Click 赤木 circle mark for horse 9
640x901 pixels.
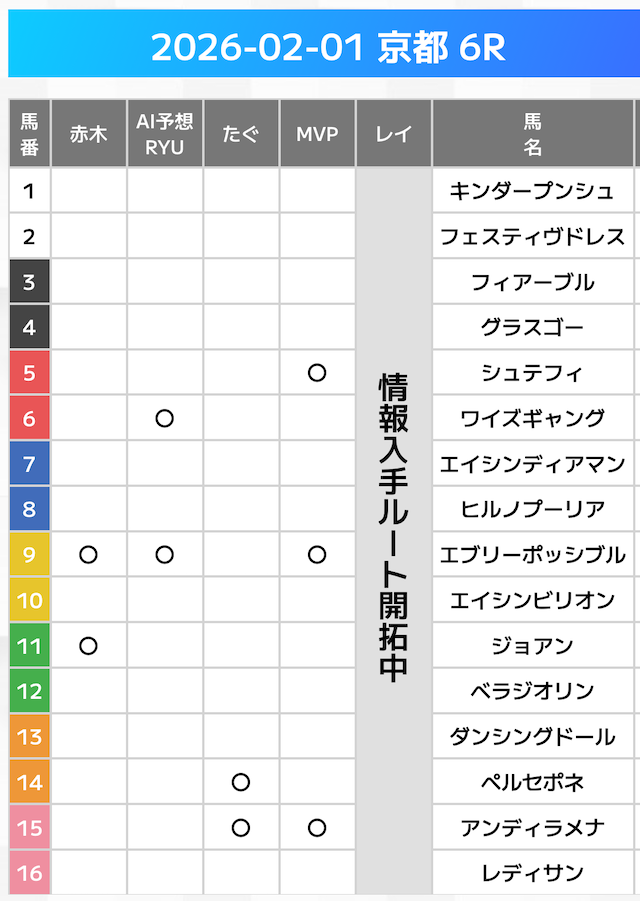point(88,554)
